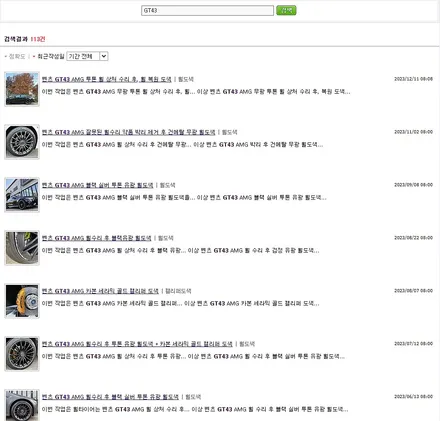Screen dimensions: 440x421
Task: Open the tire close-up thumbnail
Action: (22, 248)
